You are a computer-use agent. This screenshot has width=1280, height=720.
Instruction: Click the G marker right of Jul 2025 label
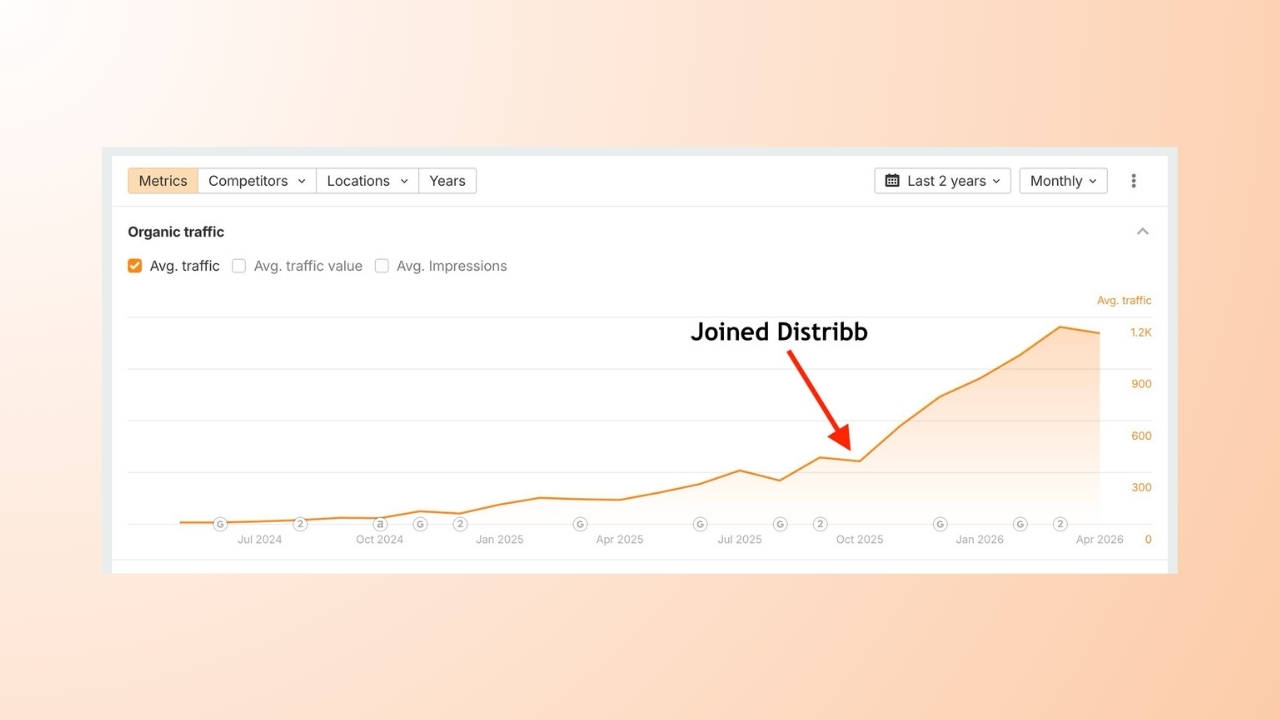coord(780,524)
